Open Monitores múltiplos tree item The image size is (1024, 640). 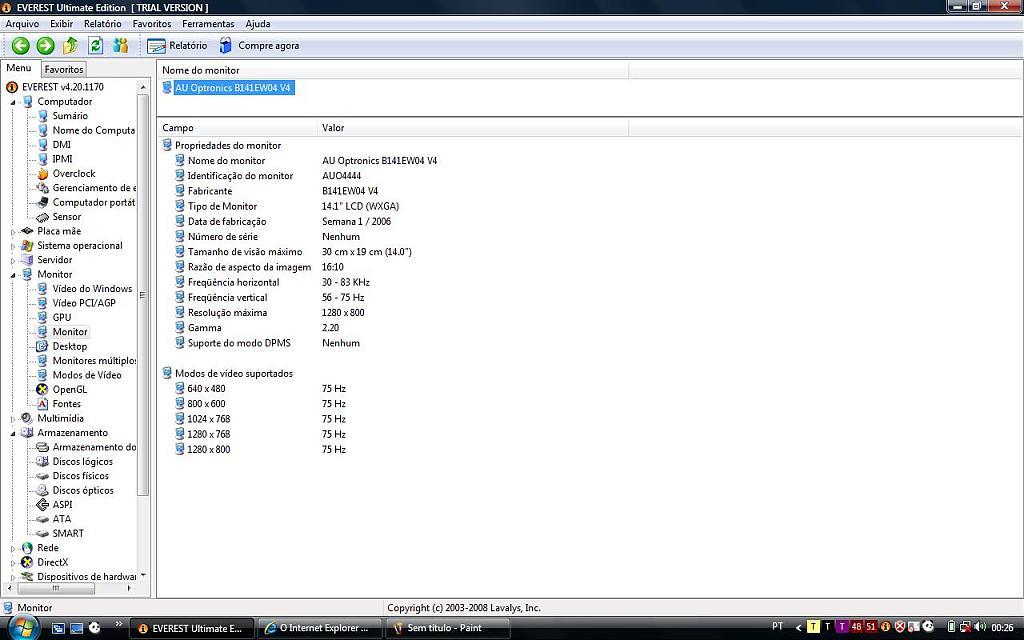[94, 360]
